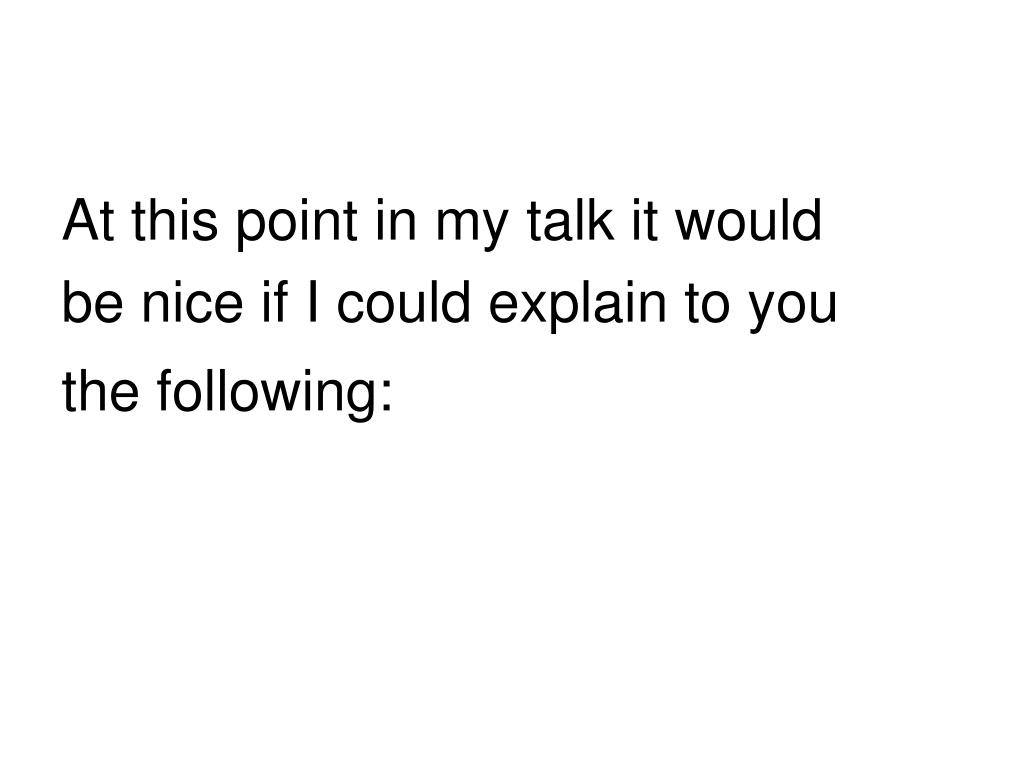
Task: Click on the word "would"
Action: tap(748, 220)
